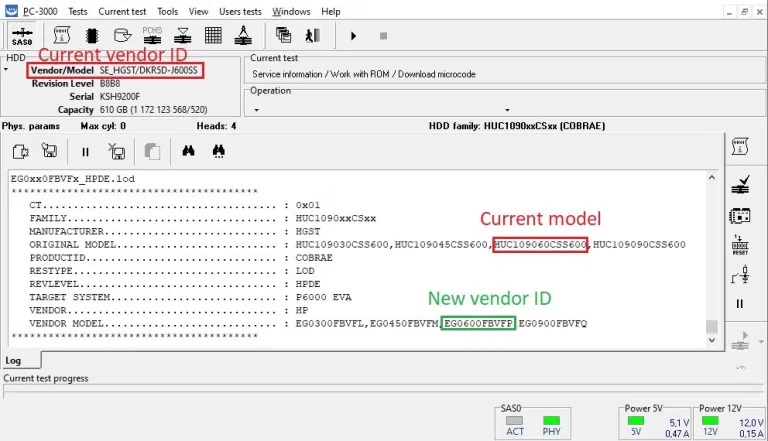Click the log vertical scrollbar down arrow
The width and height of the screenshot is (768, 441).
(711, 341)
